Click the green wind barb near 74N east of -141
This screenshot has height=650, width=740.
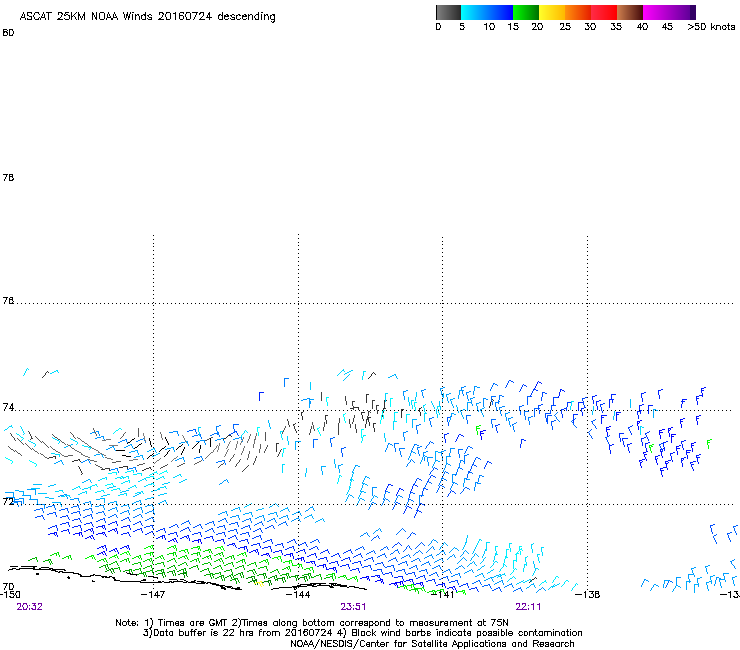[478, 430]
